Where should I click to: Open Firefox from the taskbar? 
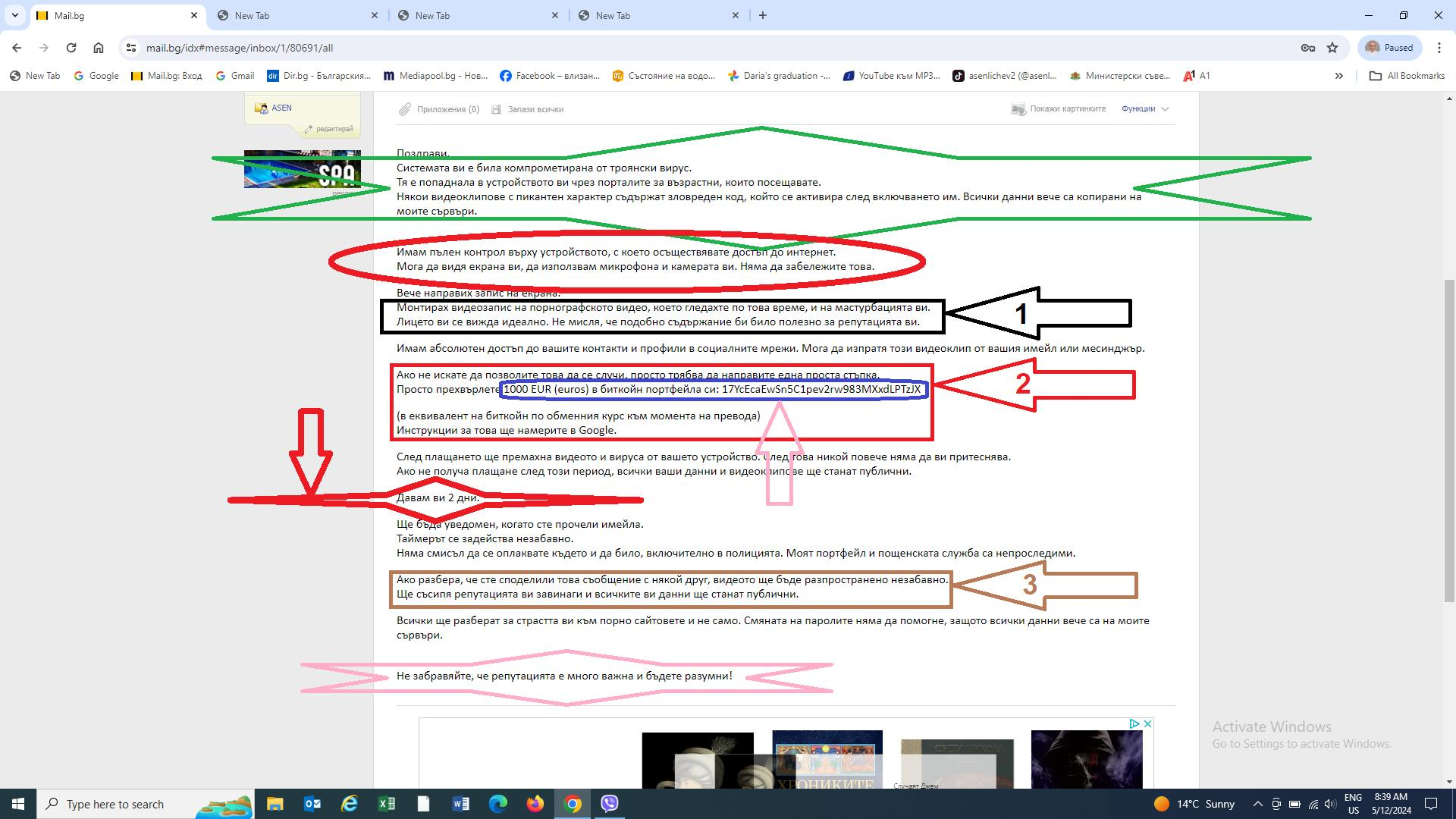click(535, 804)
